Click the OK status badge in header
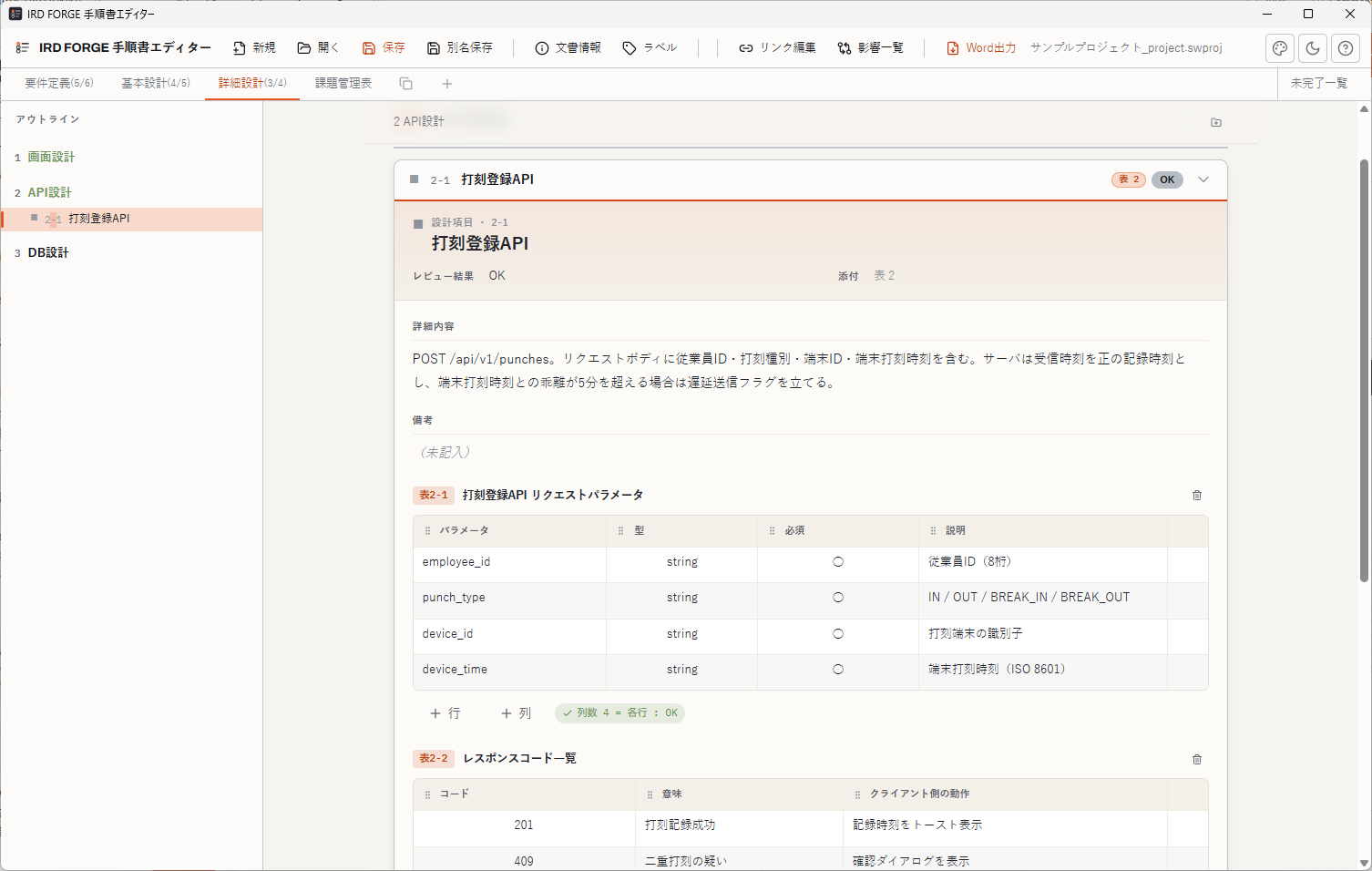The height and width of the screenshot is (871, 1372). click(x=1167, y=179)
